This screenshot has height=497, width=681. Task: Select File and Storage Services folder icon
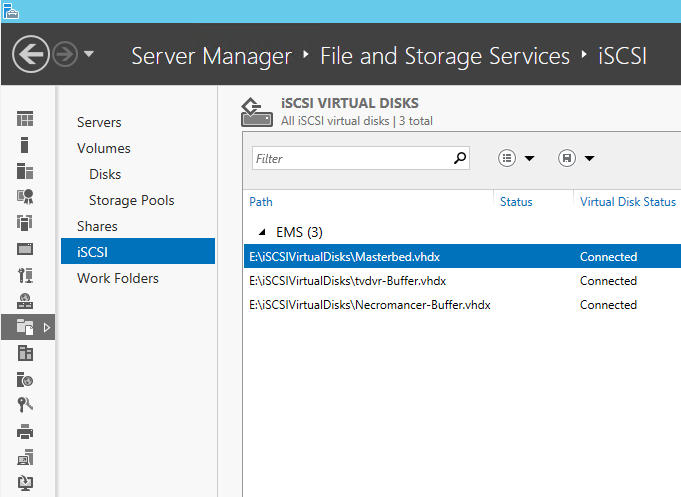pos(25,327)
